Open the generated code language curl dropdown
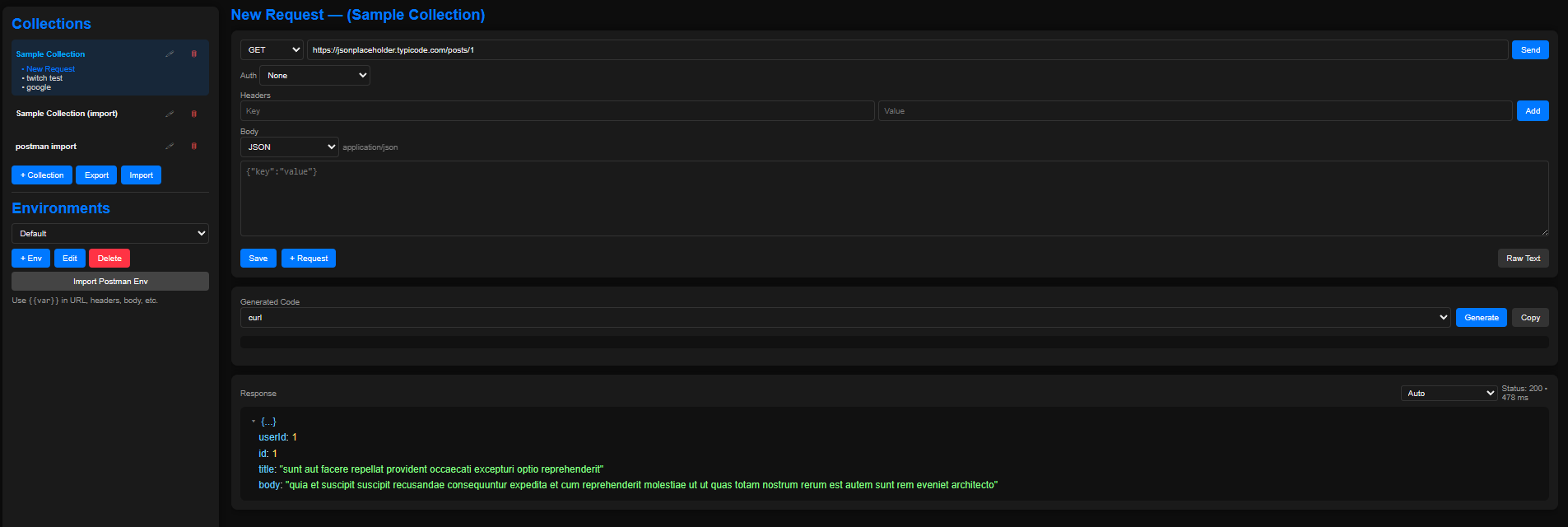The height and width of the screenshot is (527, 1568). (x=845, y=318)
